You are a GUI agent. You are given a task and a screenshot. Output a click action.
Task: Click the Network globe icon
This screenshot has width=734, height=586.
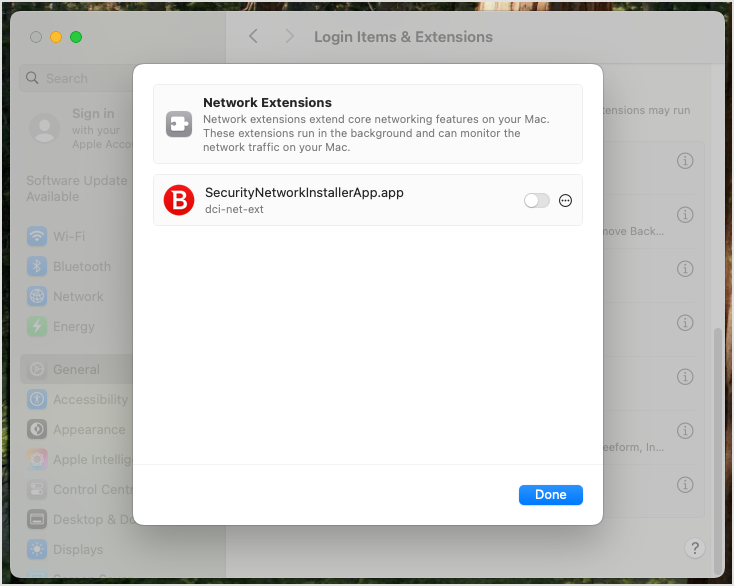coord(37,296)
